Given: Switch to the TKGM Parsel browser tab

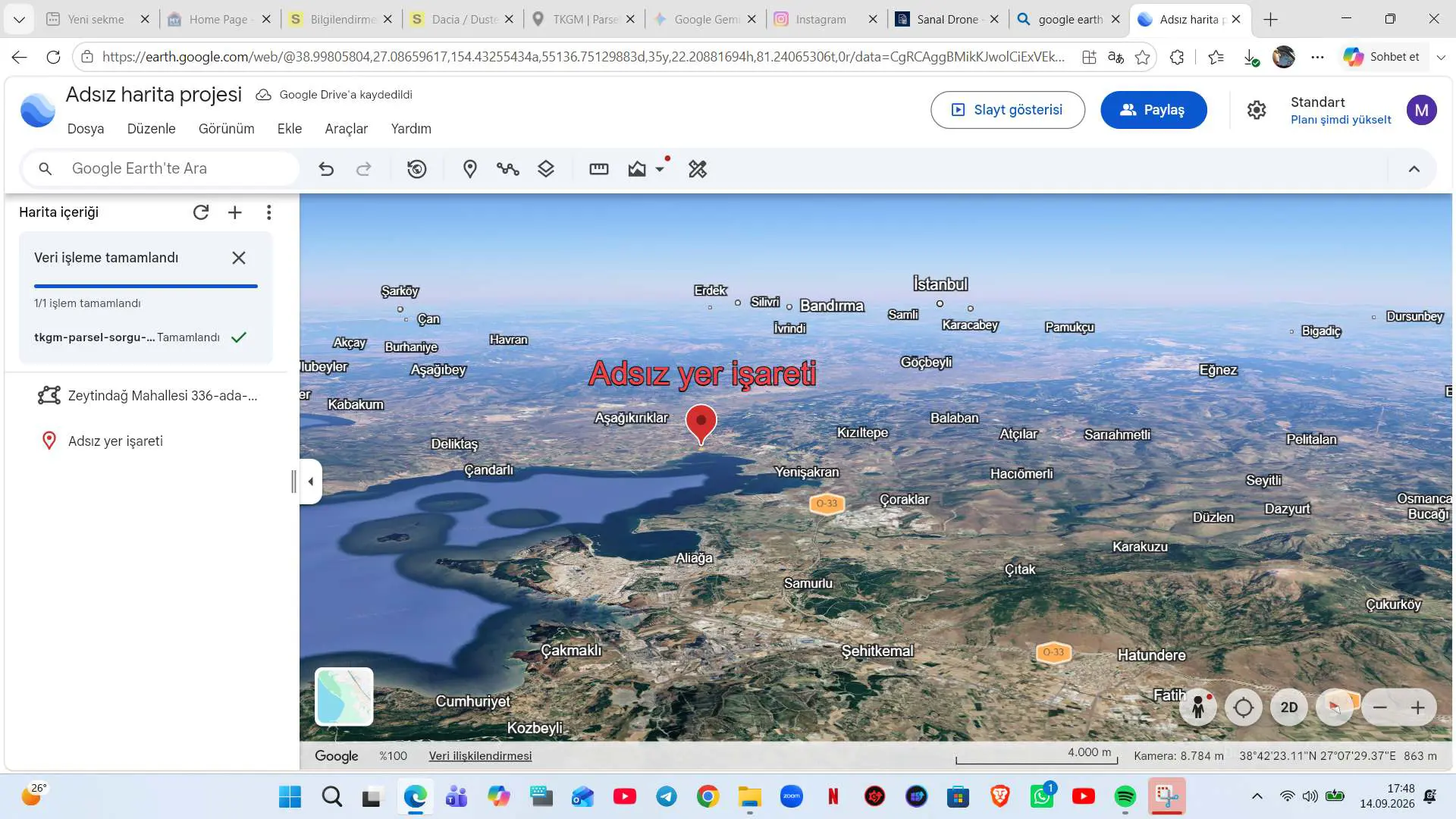Looking at the screenshot, I should pos(584,20).
